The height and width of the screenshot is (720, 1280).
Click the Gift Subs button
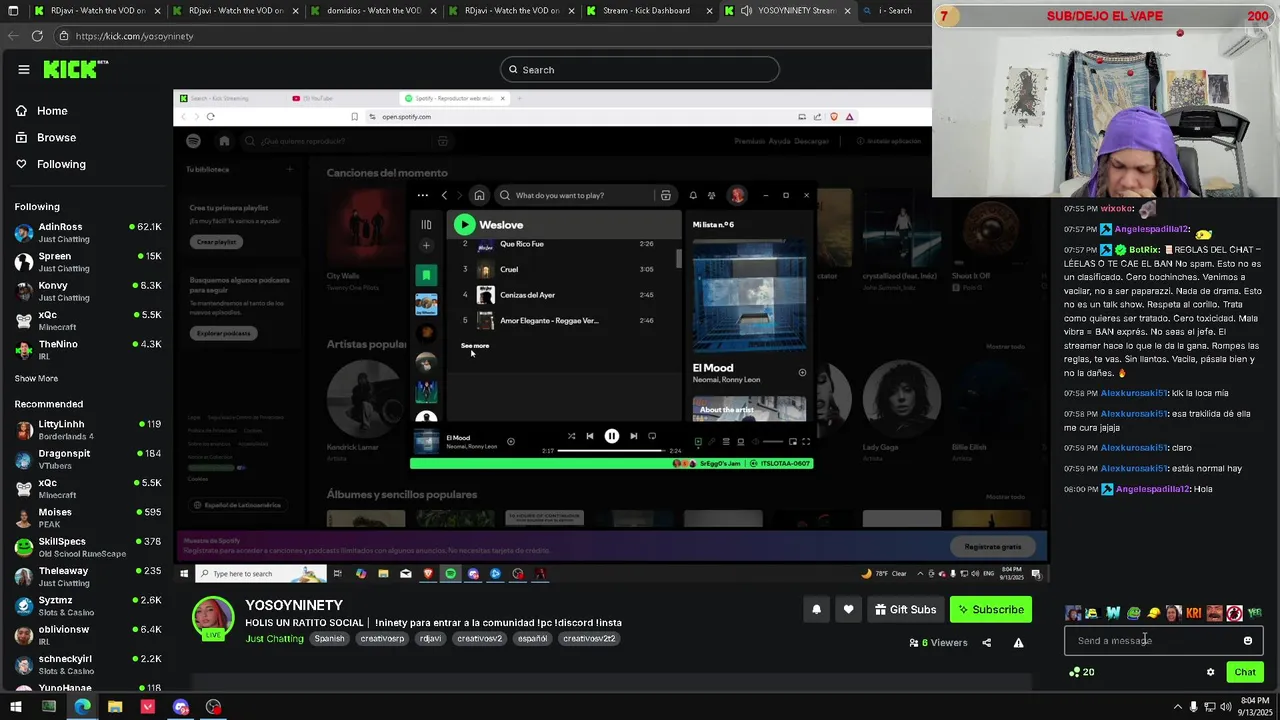tap(905, 609)
